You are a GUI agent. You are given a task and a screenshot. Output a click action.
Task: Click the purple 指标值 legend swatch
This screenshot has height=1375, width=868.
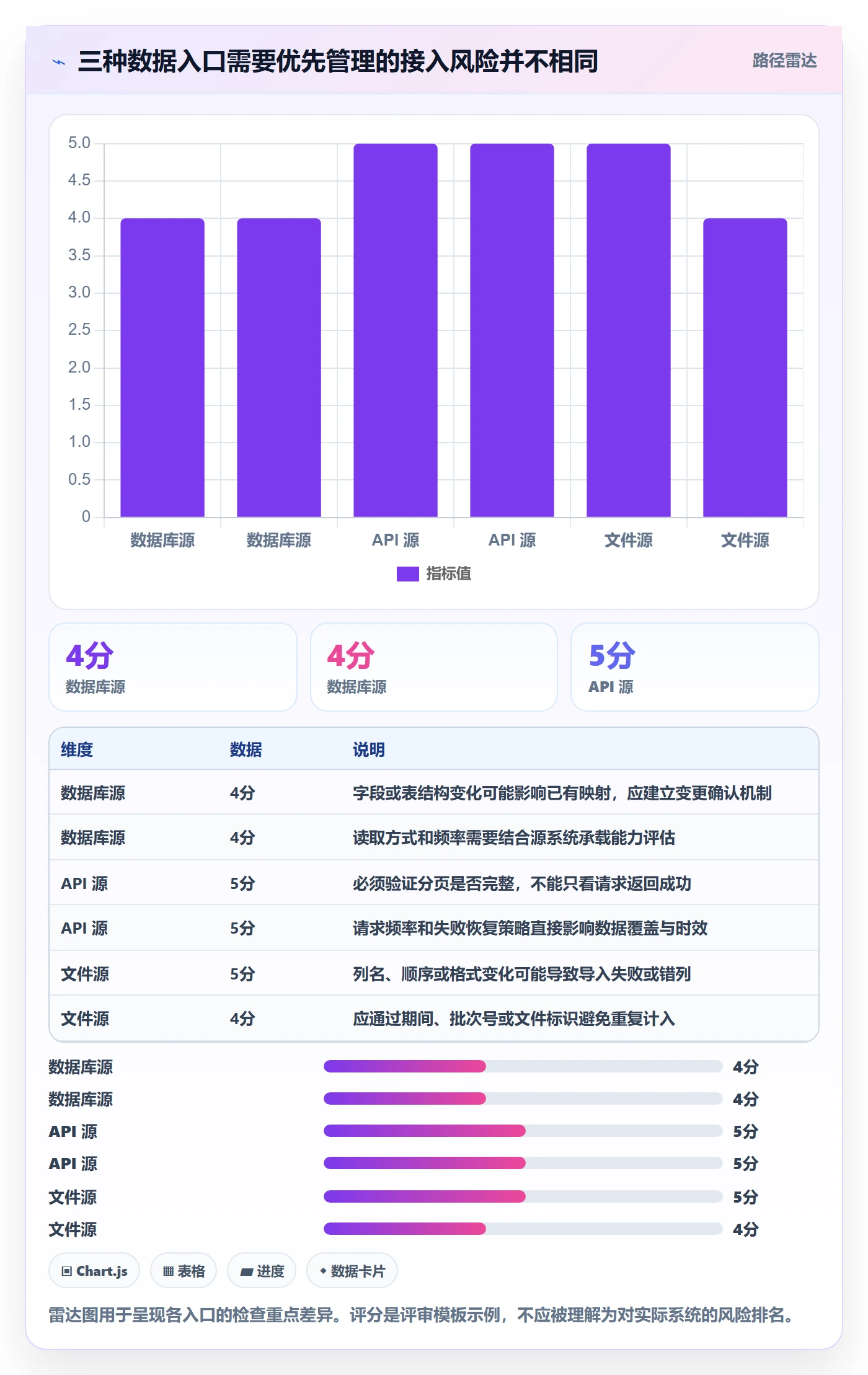coord(407,574)
